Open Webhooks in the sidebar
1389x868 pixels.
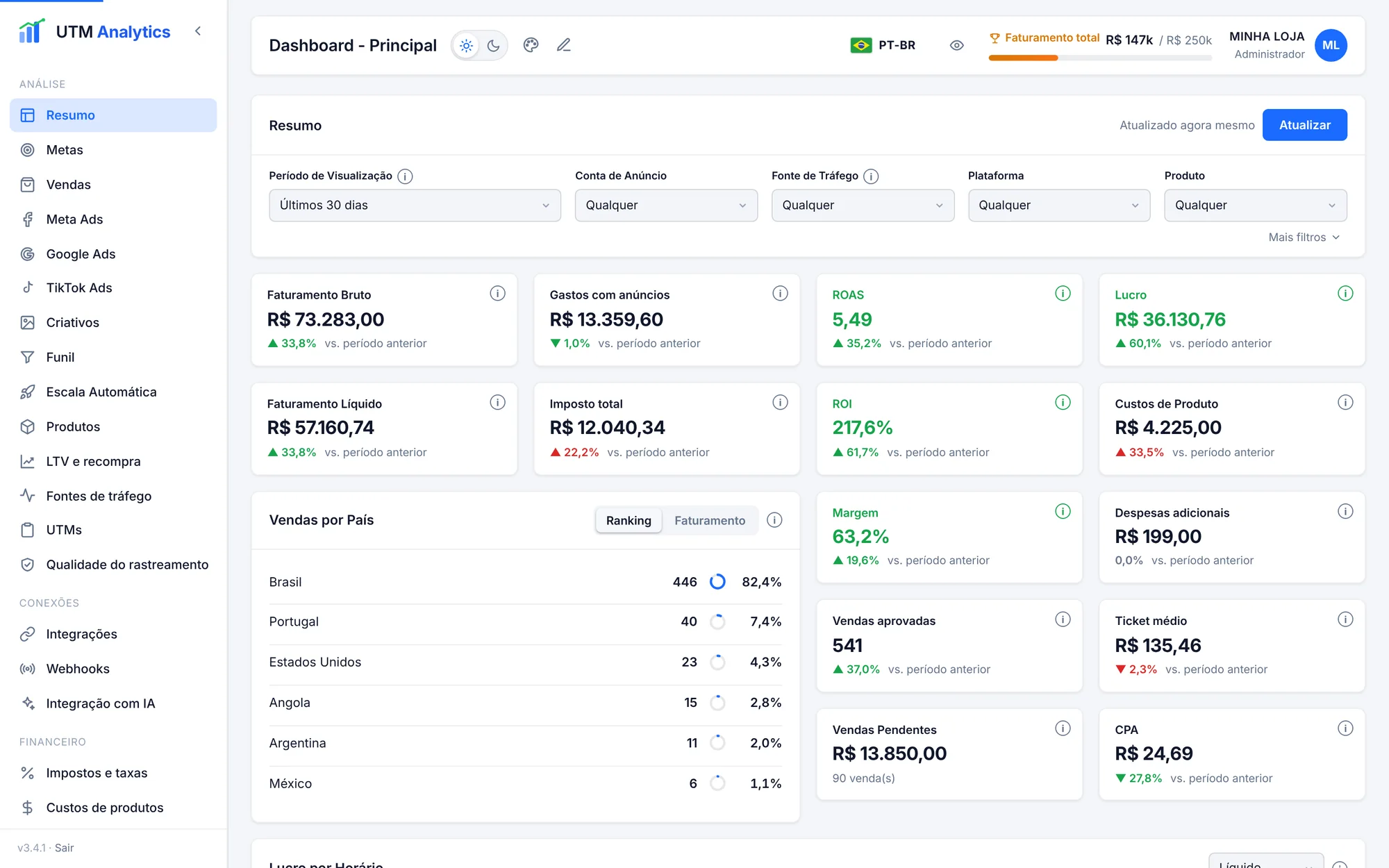113,669
